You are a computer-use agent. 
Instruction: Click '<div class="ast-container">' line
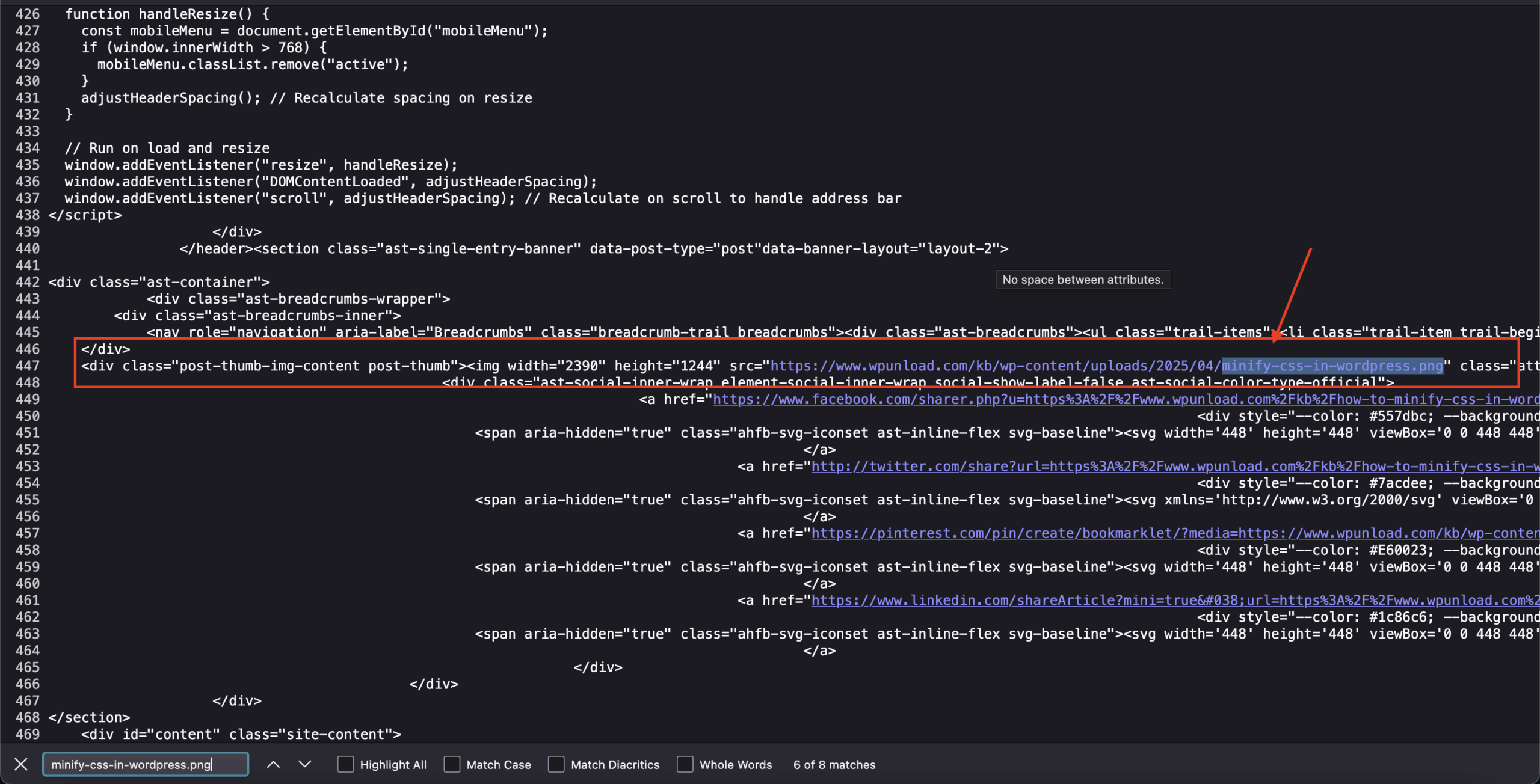click(x=159, y=282)
